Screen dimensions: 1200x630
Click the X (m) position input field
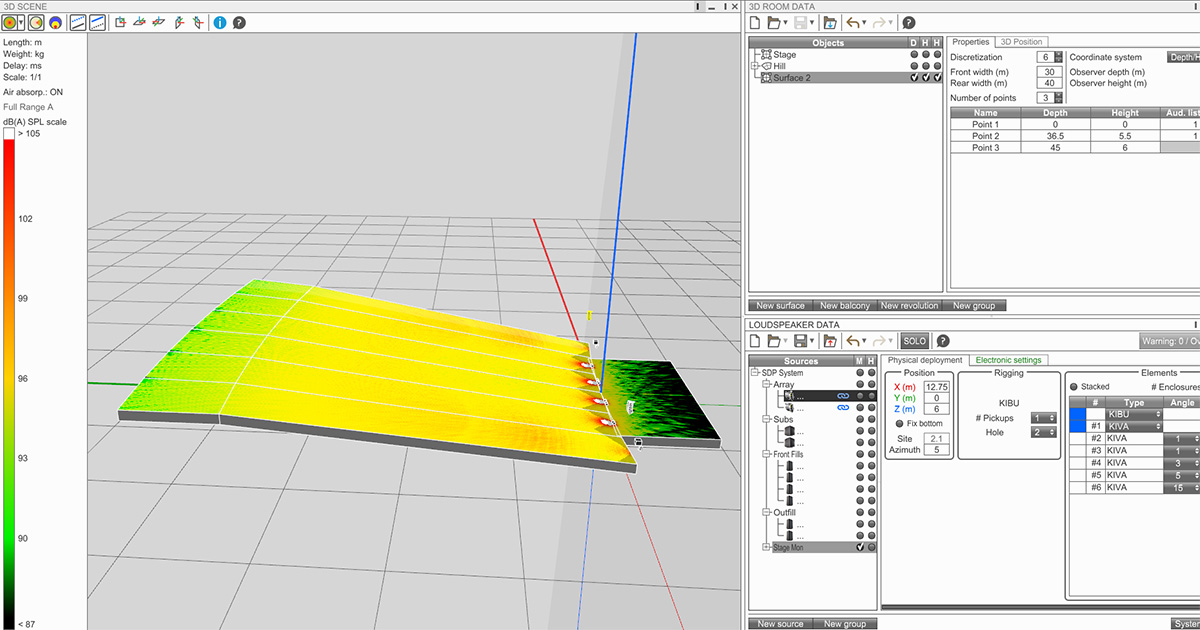click(937, 386)
